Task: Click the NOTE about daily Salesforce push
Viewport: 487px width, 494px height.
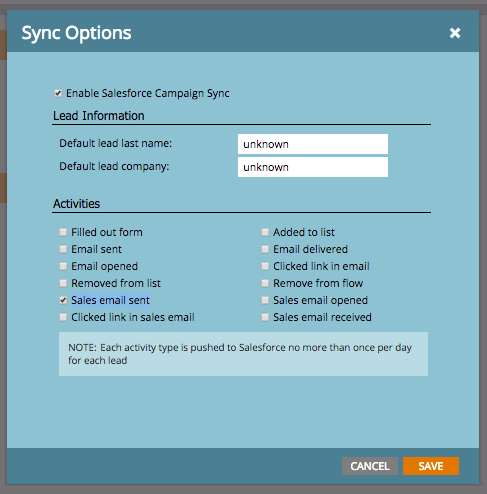Action: point(243,354)
